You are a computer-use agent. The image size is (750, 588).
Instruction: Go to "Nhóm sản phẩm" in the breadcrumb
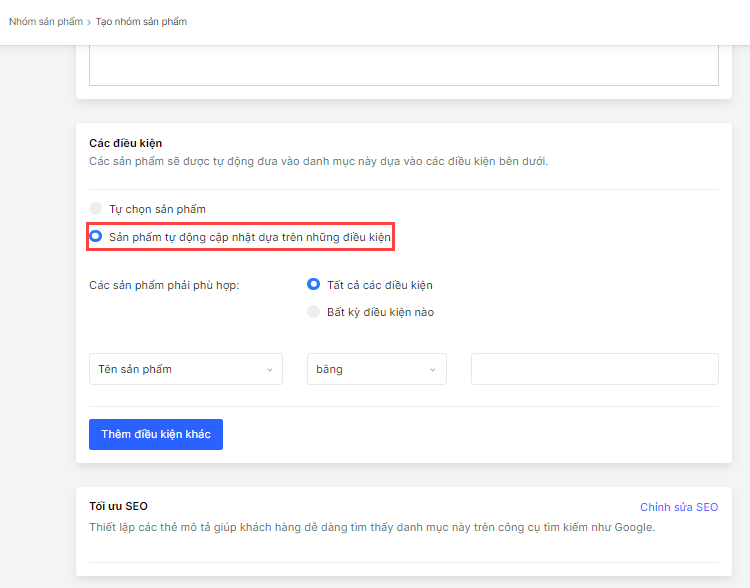(x=45, y=22)
